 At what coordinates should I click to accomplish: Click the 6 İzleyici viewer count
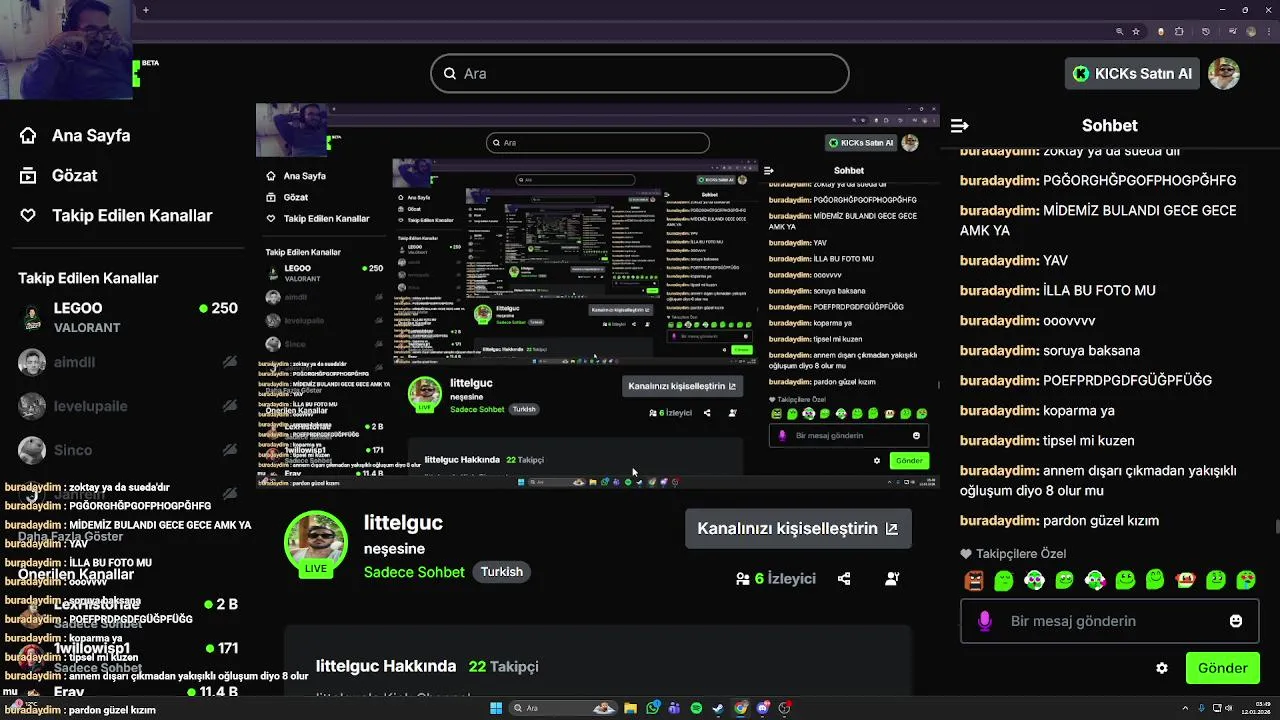pos(776,578)
